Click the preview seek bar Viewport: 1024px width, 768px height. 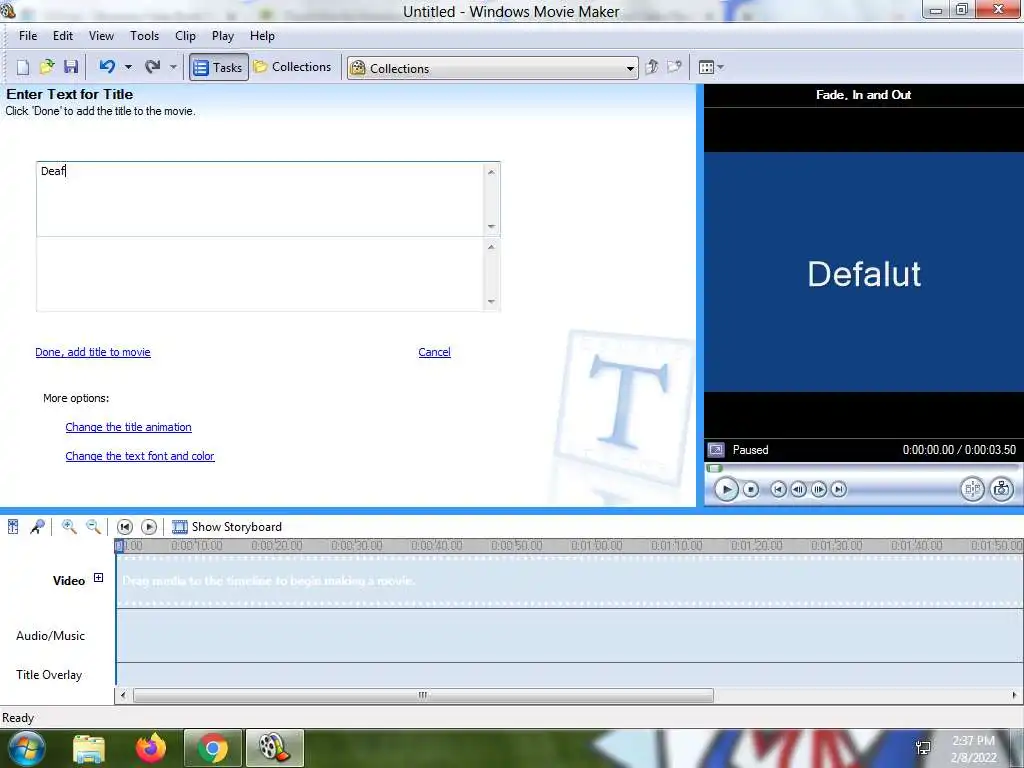tap(863, 468)
